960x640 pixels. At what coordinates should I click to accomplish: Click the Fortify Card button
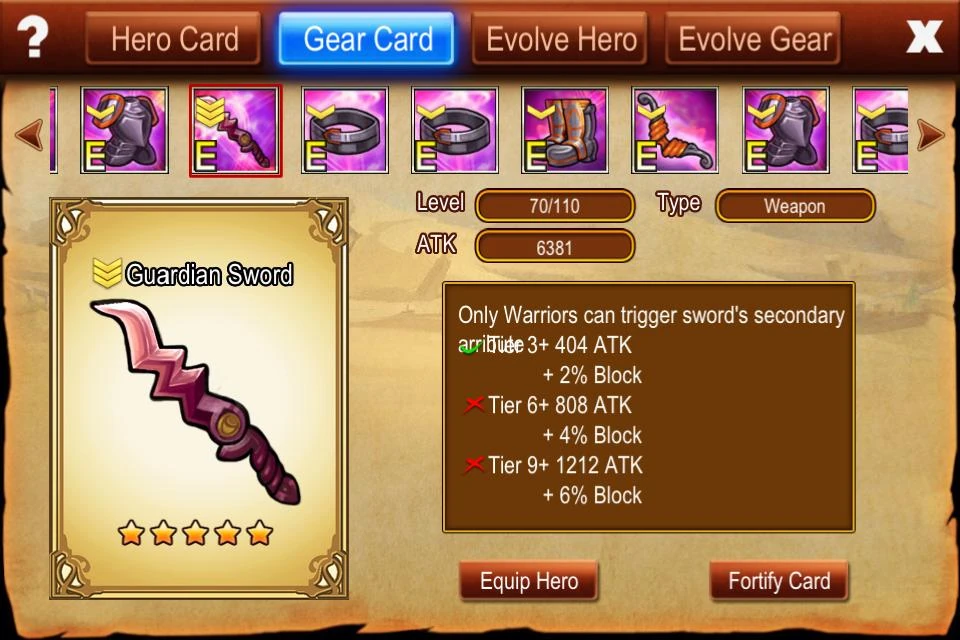[x=779, y=580]
